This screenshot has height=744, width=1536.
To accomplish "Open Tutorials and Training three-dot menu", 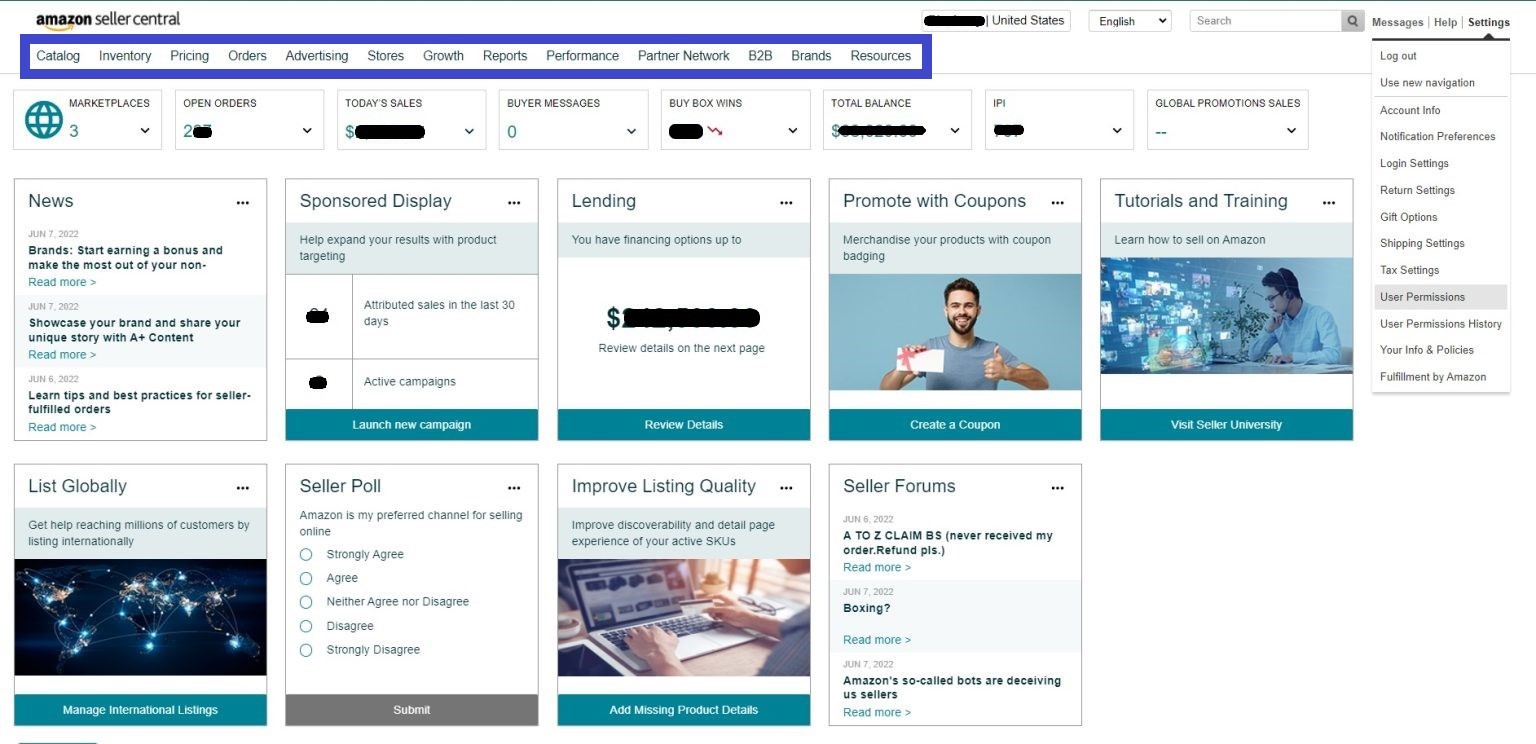I will [x=1328, y=202].
